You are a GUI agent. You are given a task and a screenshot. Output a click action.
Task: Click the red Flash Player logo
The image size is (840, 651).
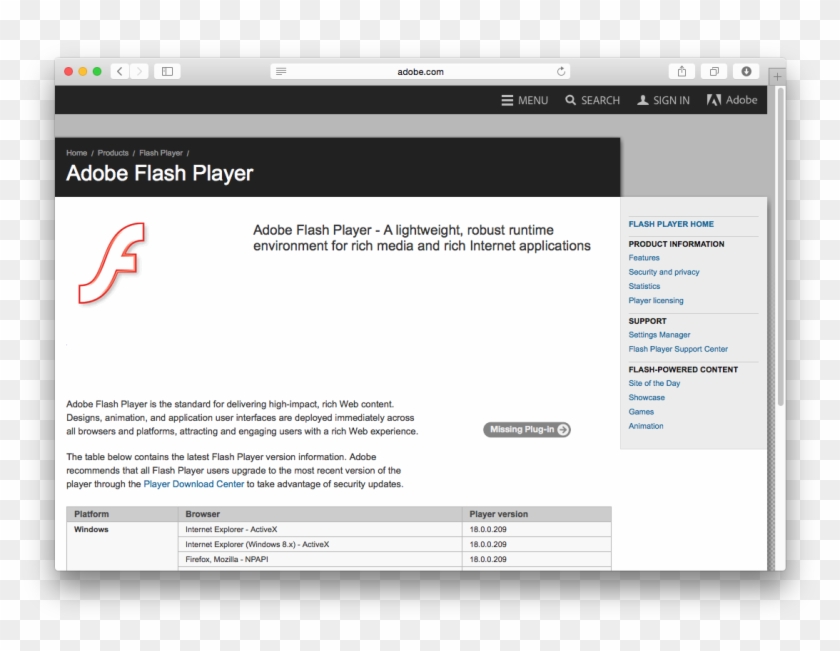(x=112, y=263)
